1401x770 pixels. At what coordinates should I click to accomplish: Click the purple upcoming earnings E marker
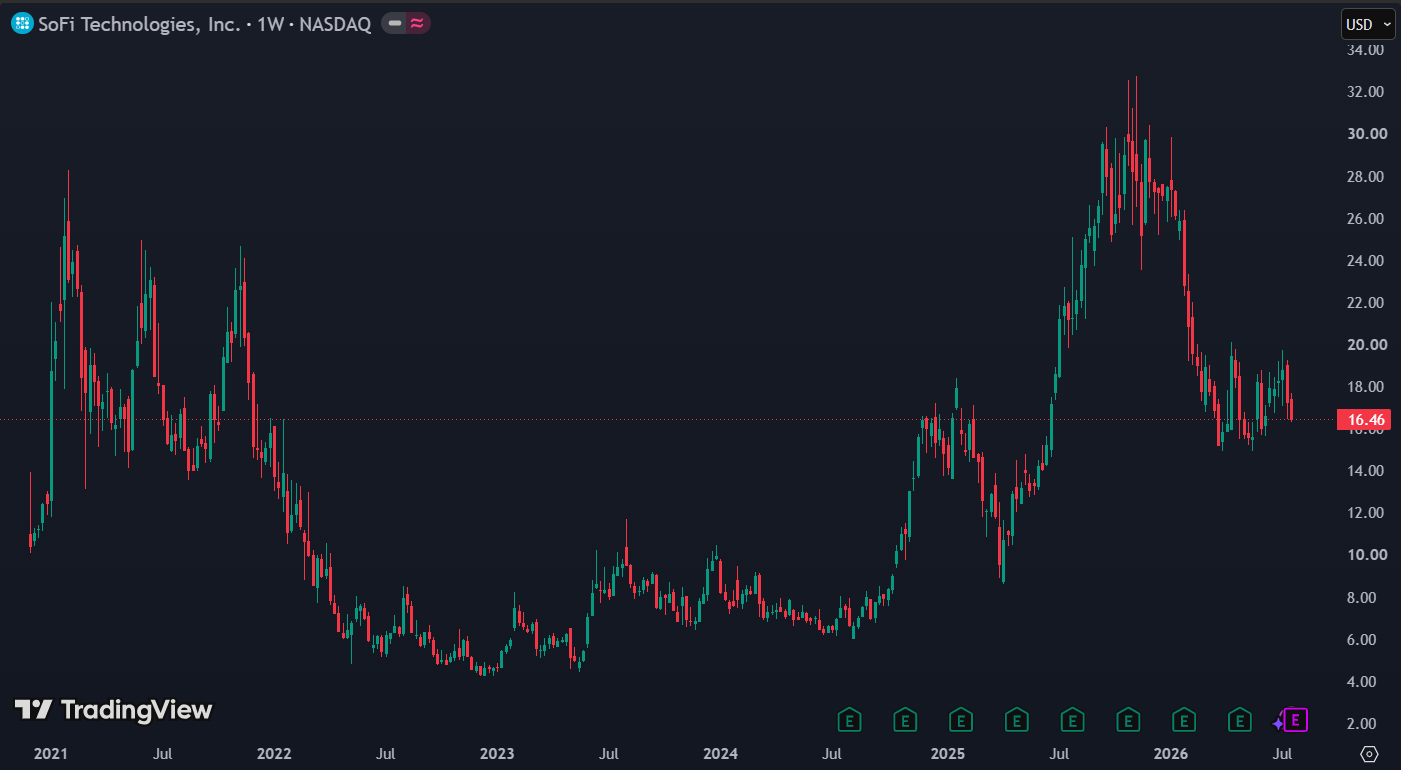(x=1297, y=719)
